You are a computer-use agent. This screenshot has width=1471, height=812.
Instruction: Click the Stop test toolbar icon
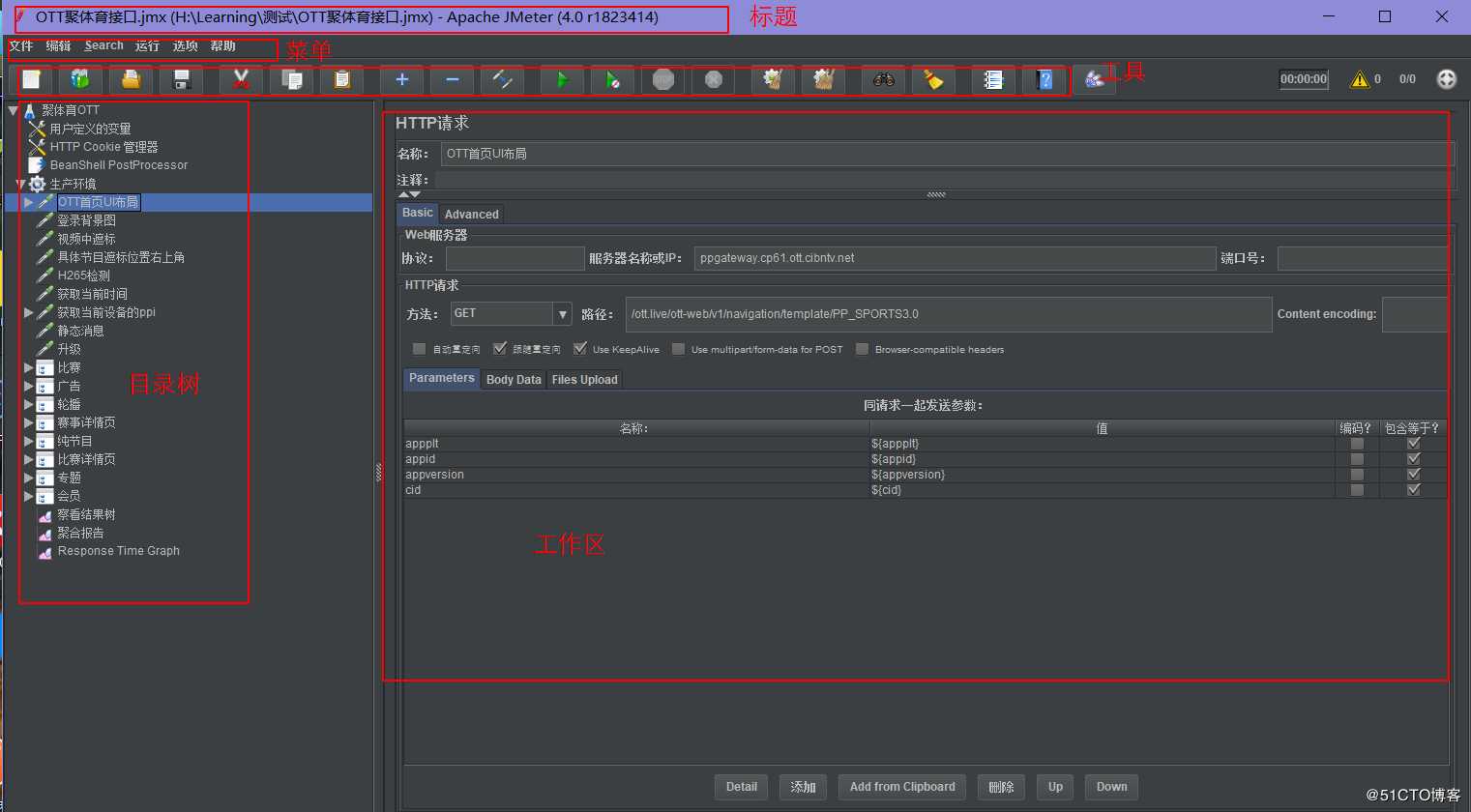(662, 80)
